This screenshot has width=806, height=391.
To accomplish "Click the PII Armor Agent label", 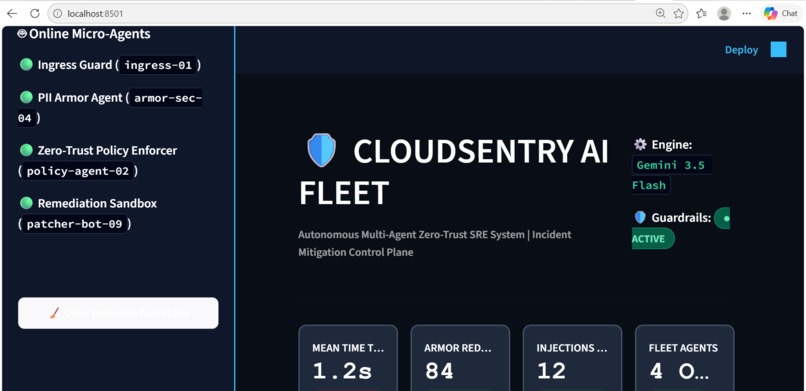I will point(80,98).
